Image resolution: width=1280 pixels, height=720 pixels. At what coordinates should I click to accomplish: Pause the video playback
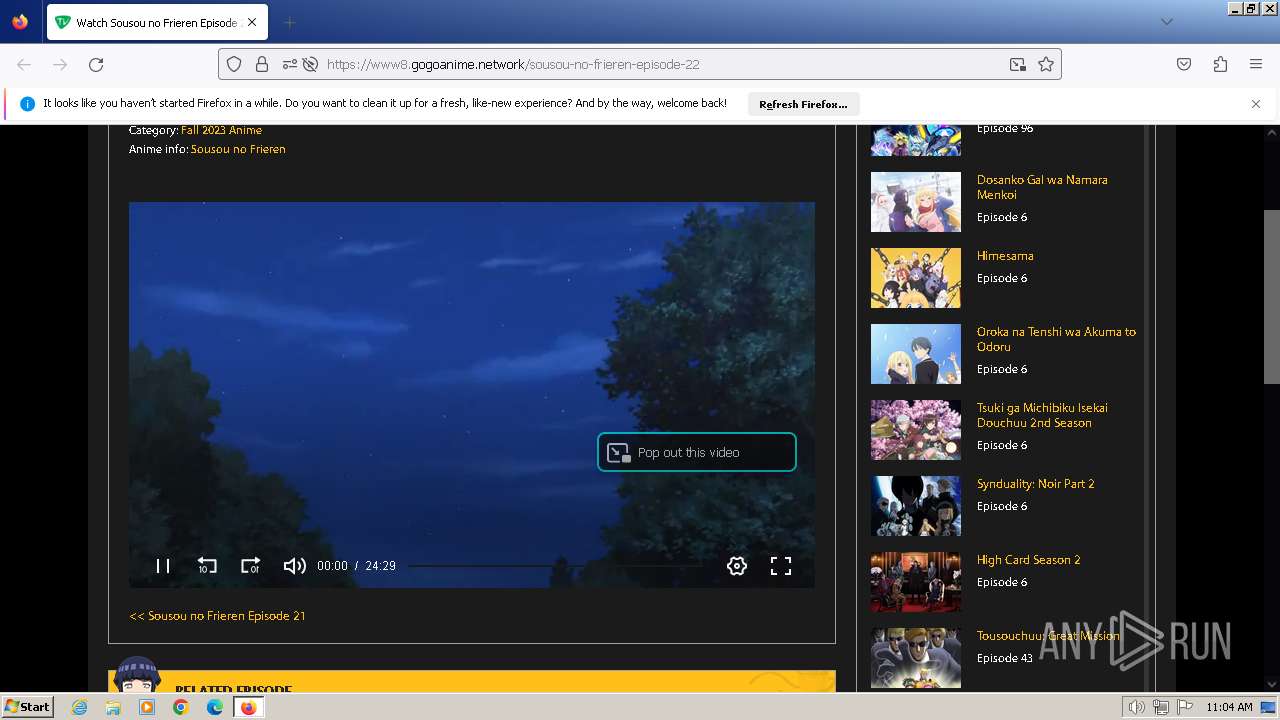tap(163, 566)
